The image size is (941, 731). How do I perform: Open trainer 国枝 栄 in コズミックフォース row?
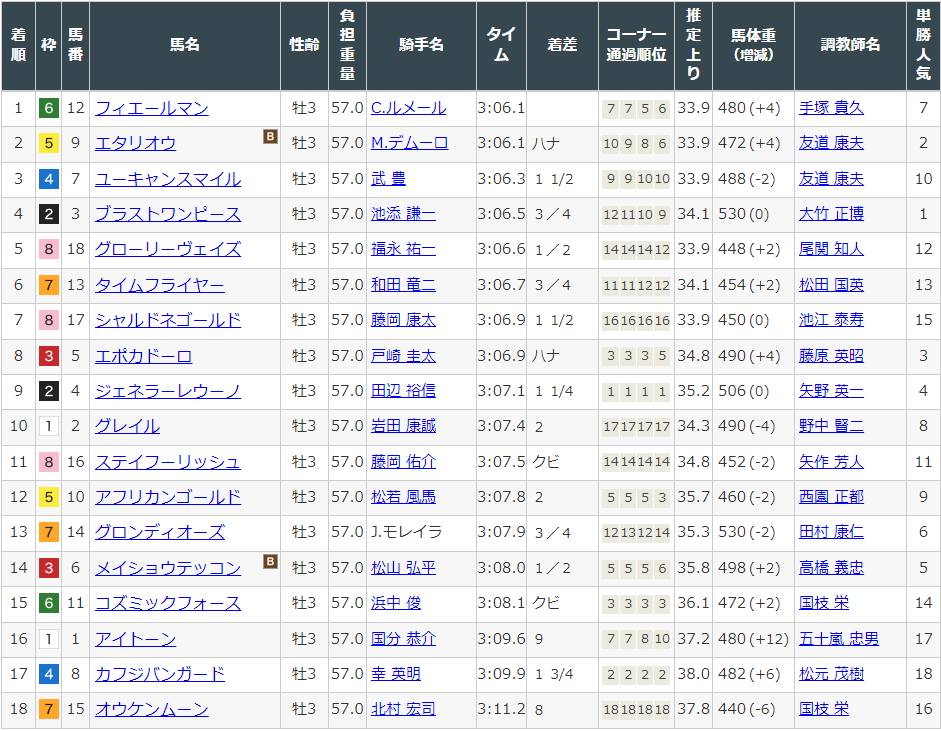824,603
